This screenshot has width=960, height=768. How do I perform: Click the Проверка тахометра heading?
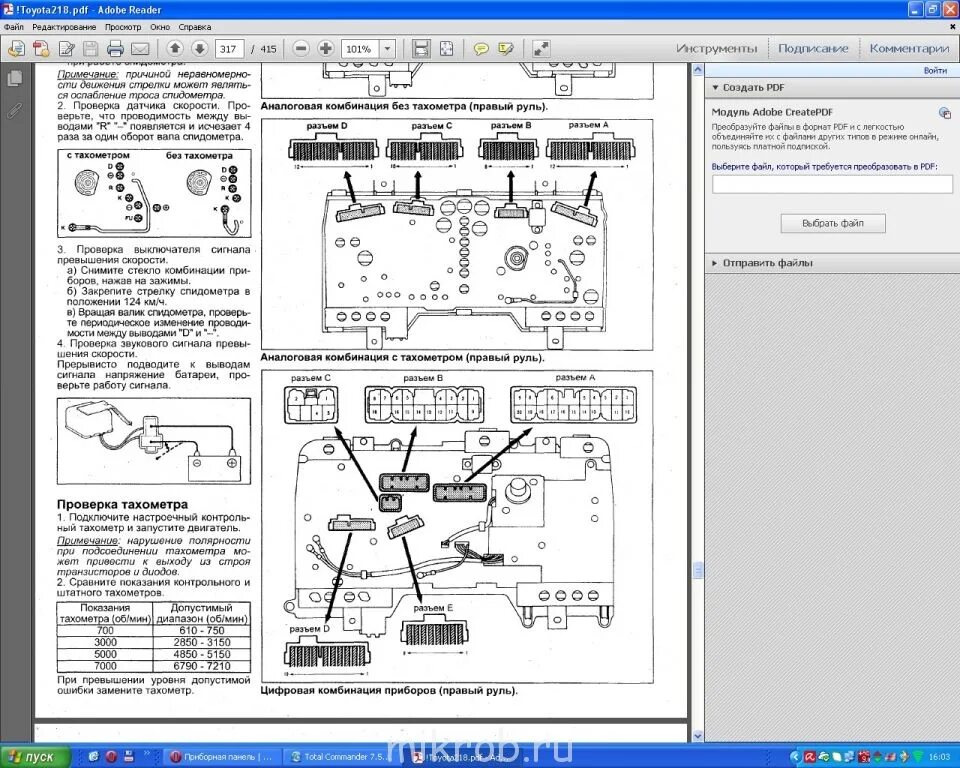point(122,504)
